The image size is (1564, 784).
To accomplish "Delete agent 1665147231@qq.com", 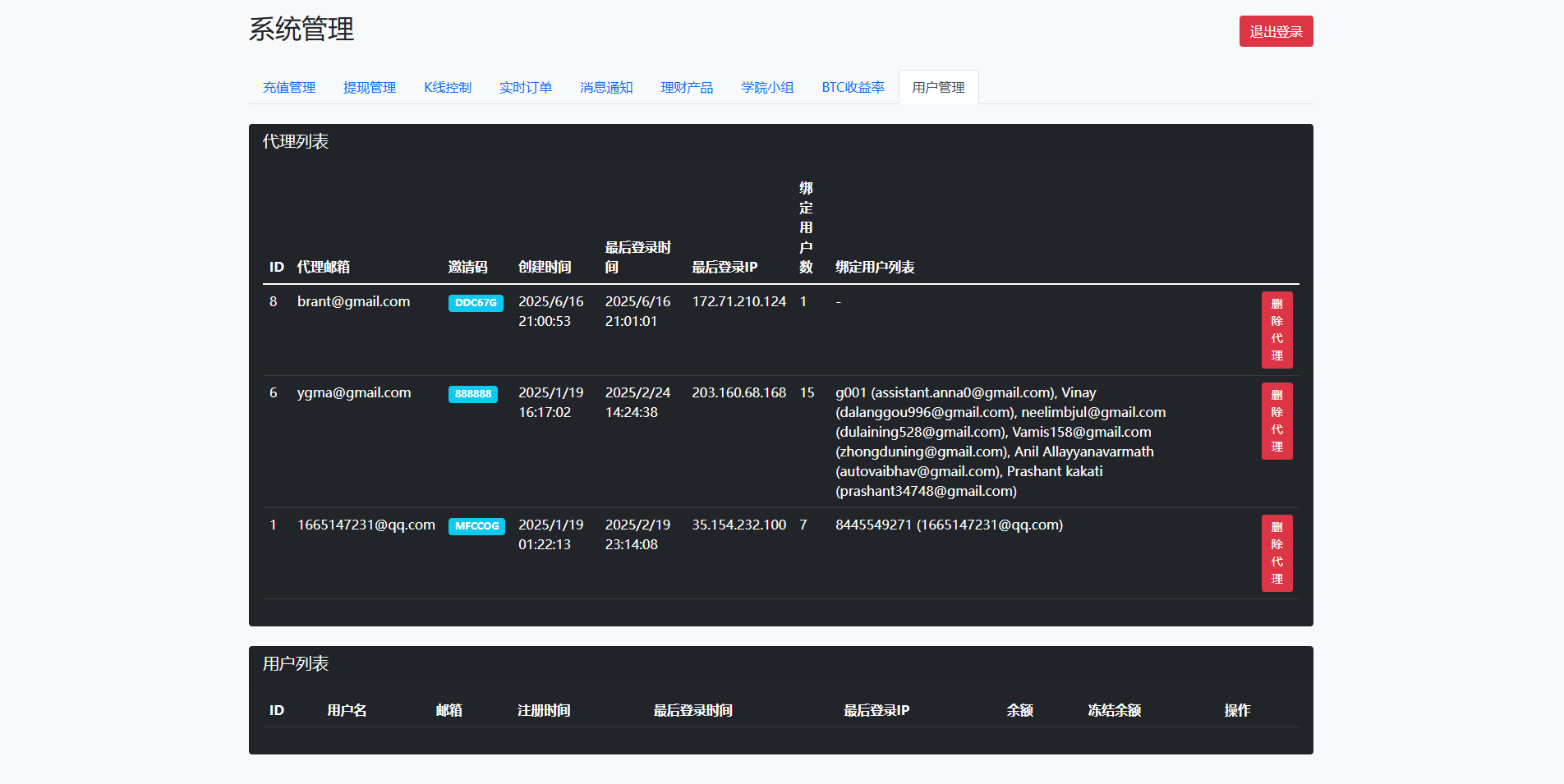I will pos(1276,553).
